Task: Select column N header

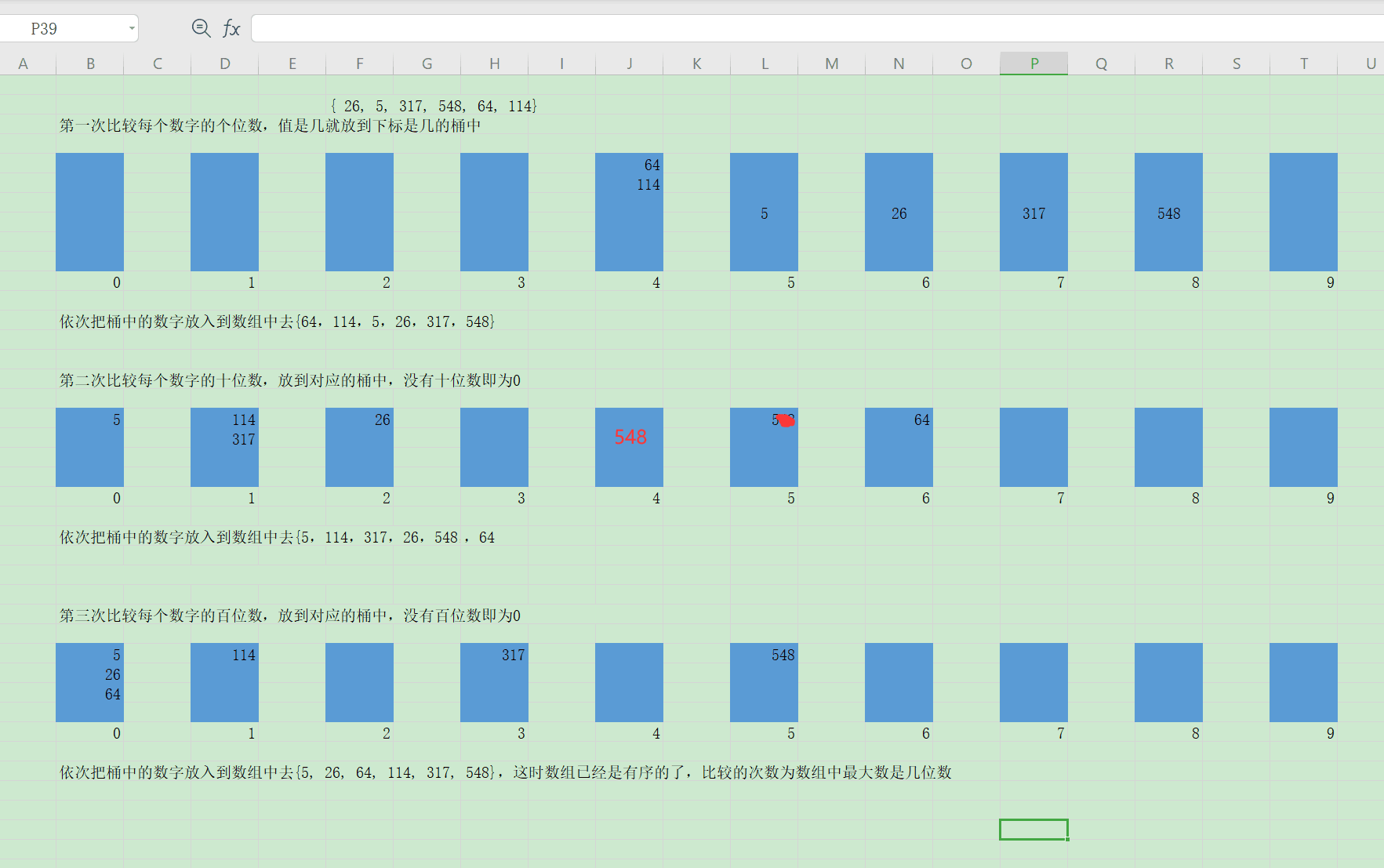Action: point(899,64)
